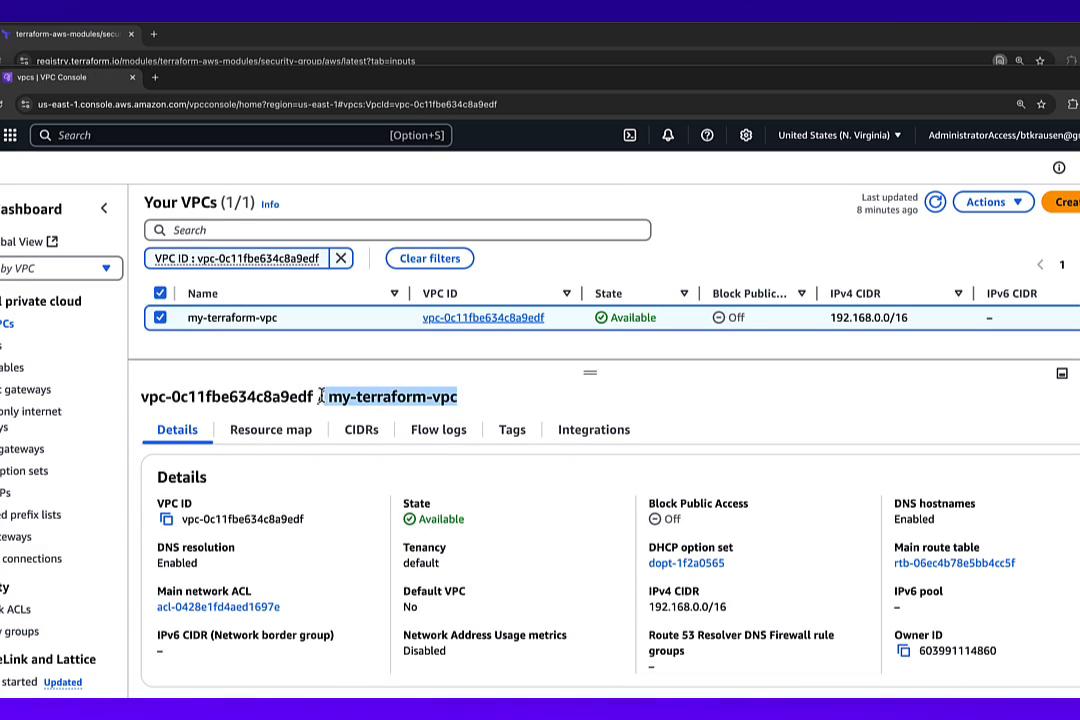Switch to the Resource map tab
This screenshot has height=720, width=1080.
[x=271, y=429]
